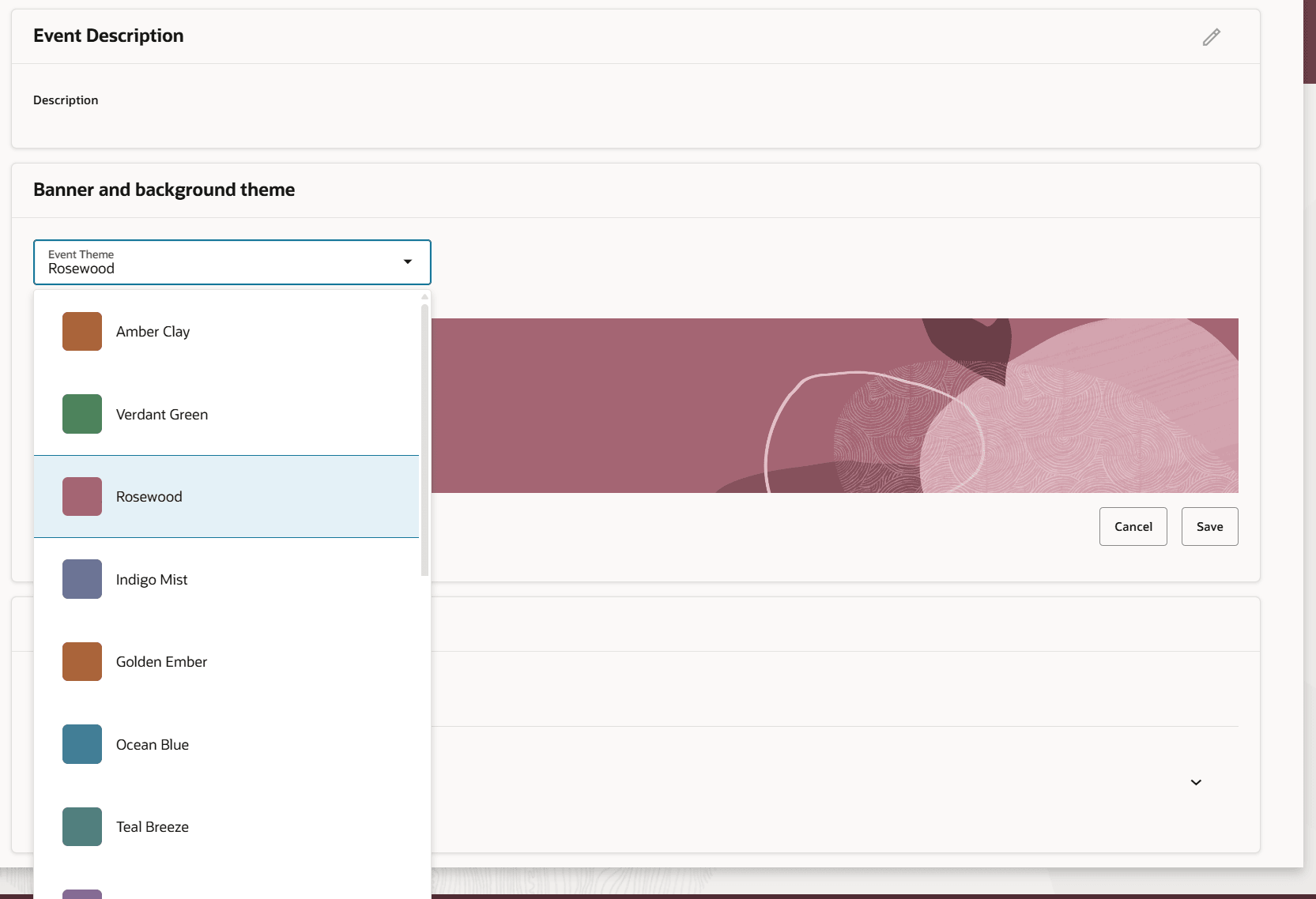Select the Rosewood color swatch
The height and width of the screenshot is (899, 1316).
pos(81,496)
